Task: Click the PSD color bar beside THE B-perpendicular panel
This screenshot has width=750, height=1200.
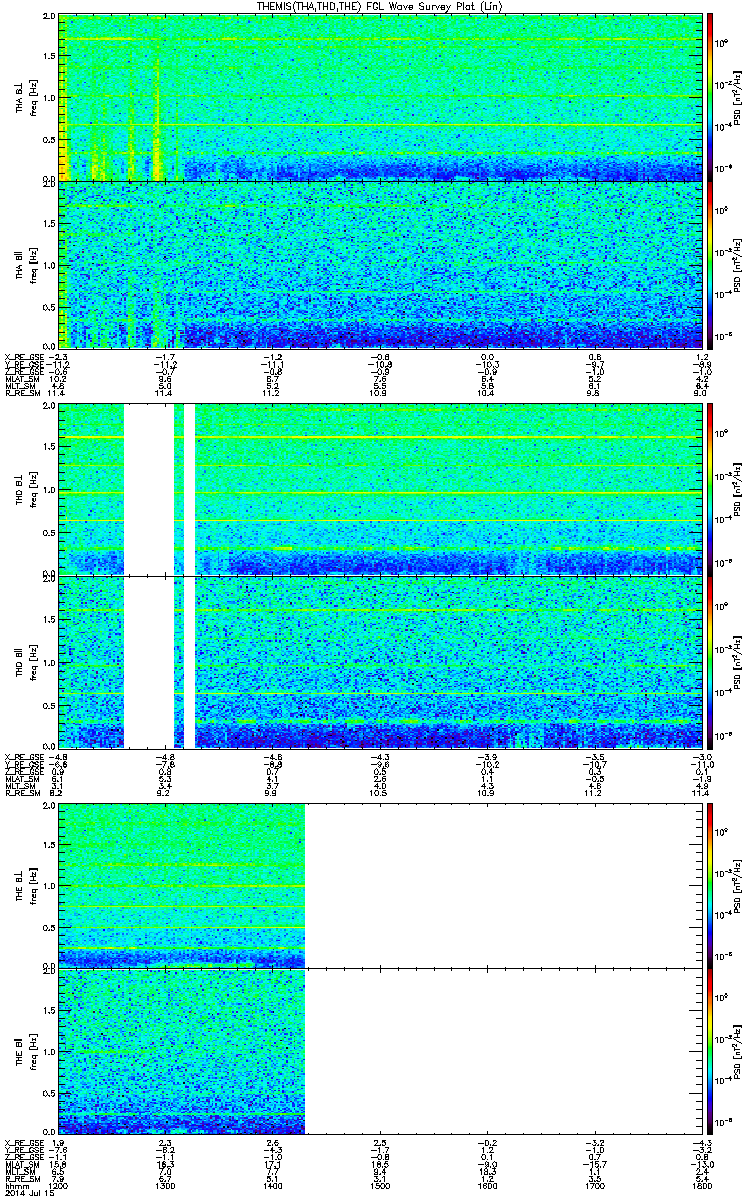Action: 711,884
